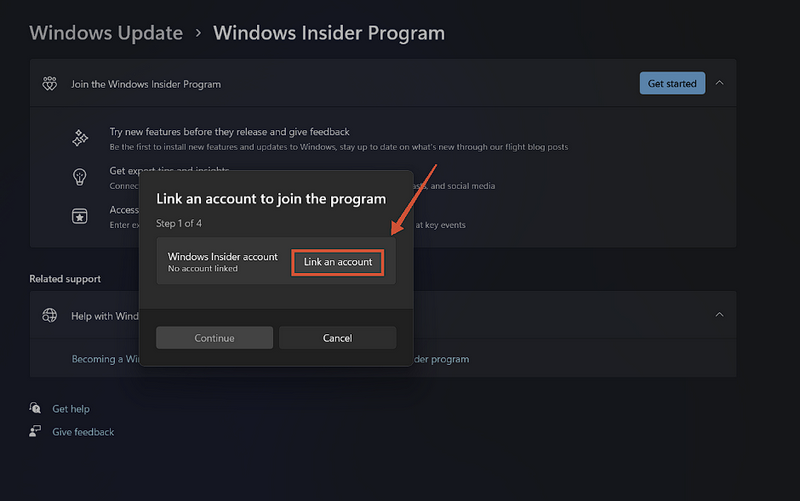Click the star badge icon for Access
The width and height of the screenshot is (800, 501).
80,216
